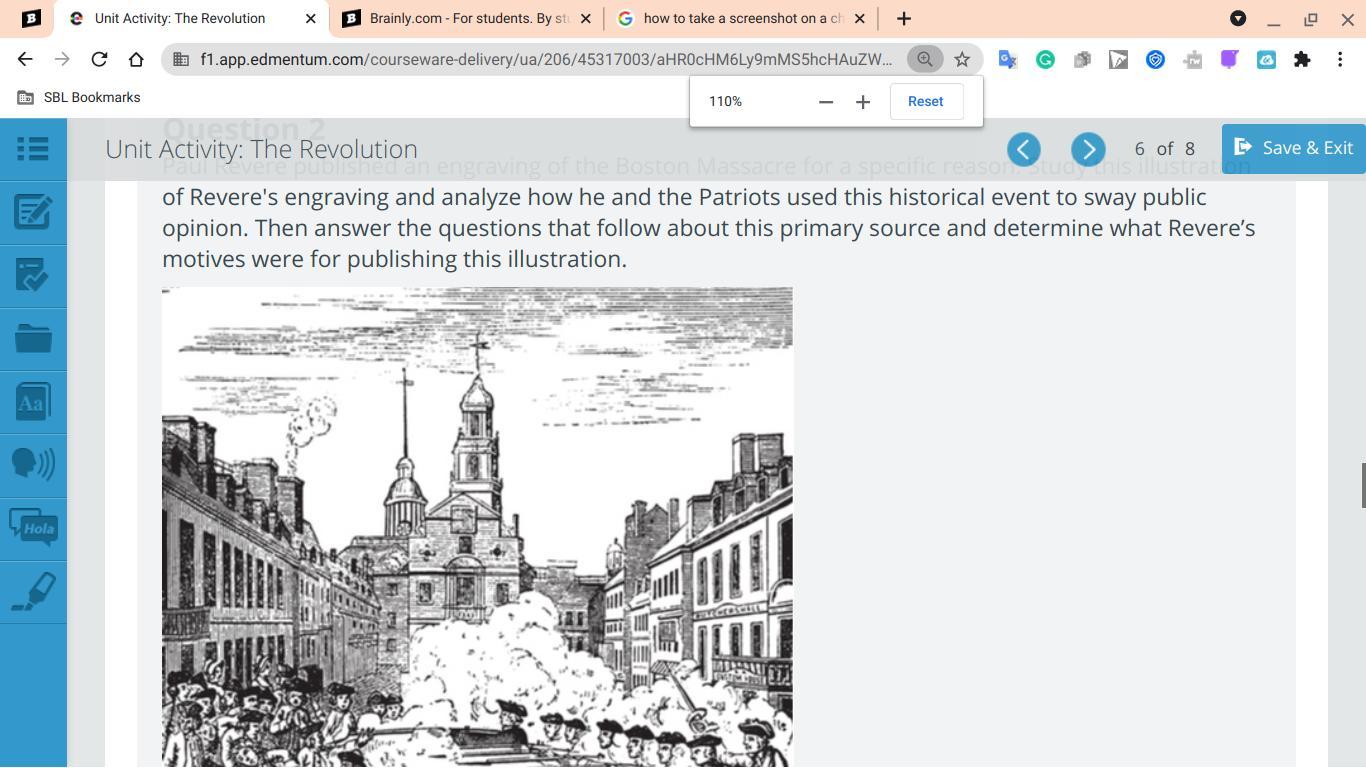The height and width of the screenshot is (768, 1366).
Task: Open the Edmentum course outline list icon
Action: pos(33,149)
